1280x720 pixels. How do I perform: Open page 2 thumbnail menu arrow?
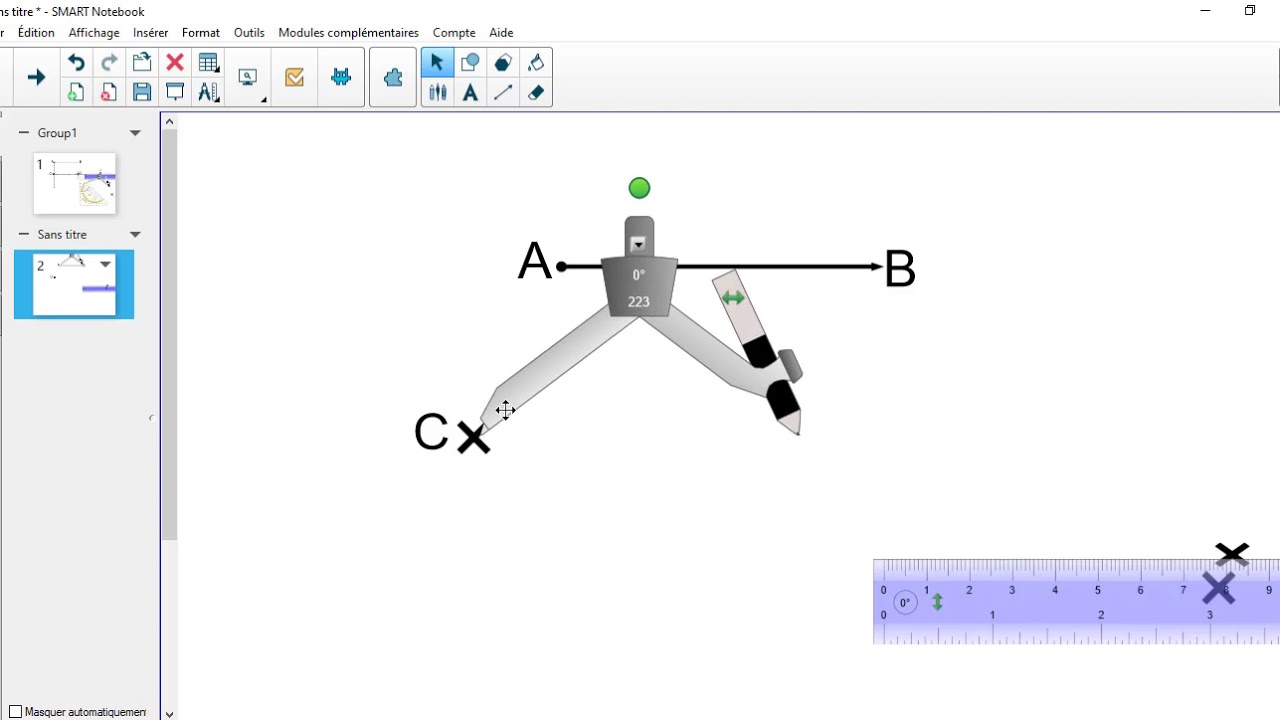[x=105, y=265]
